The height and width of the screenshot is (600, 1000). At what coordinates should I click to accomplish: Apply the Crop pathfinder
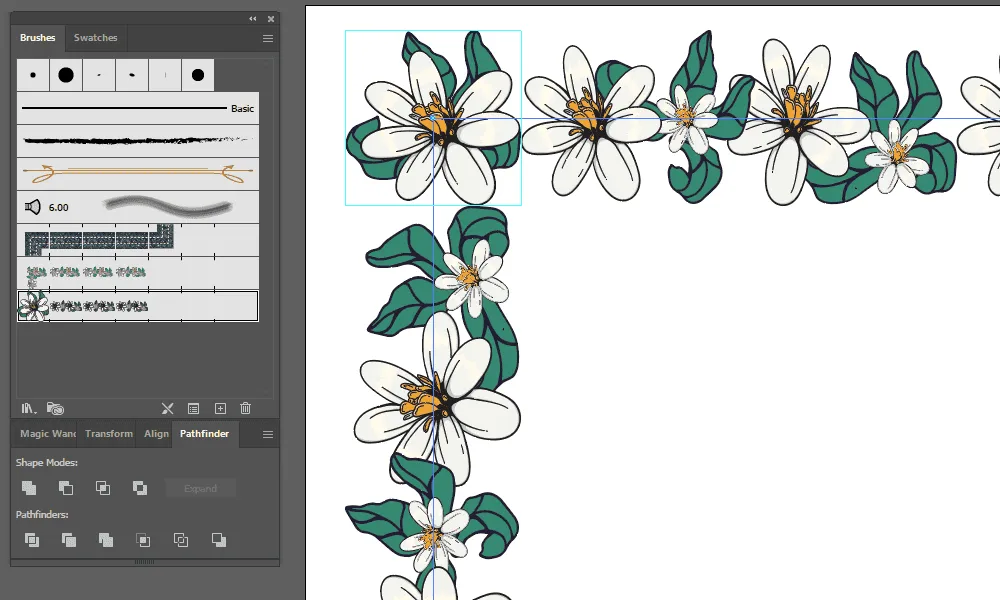pyautogui.click(x=143, y=540)
